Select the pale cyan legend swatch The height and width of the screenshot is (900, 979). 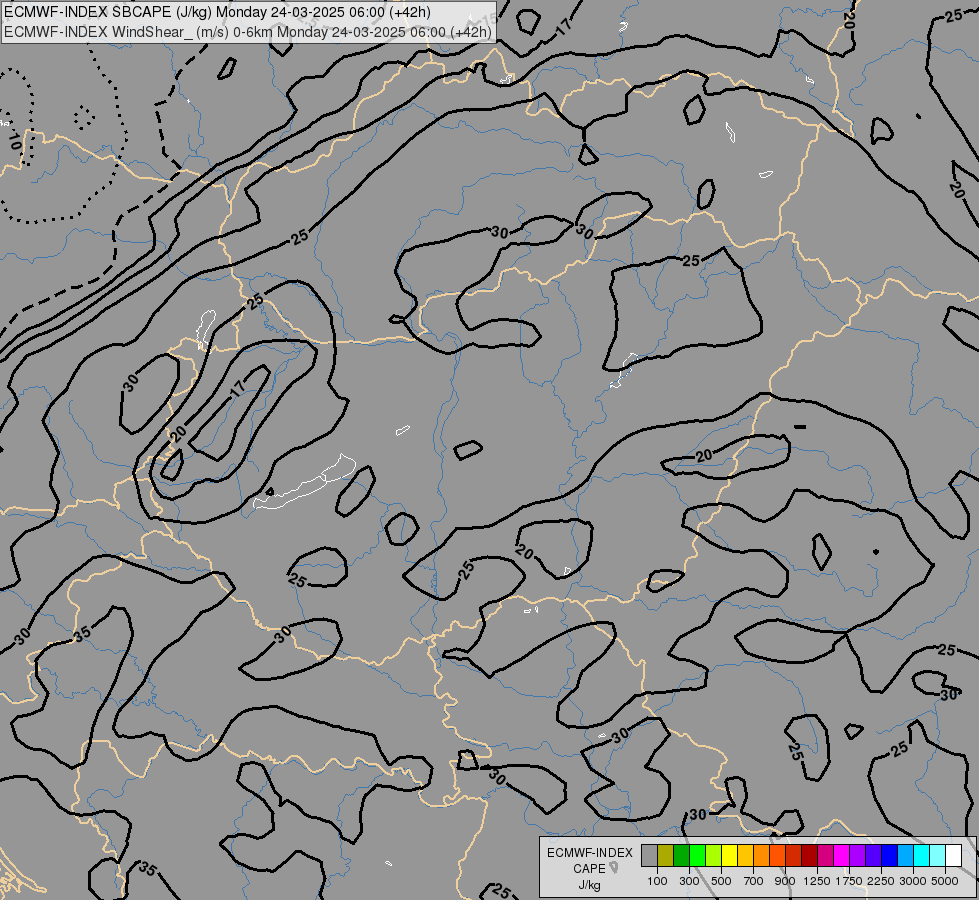[x=937, y=855]
